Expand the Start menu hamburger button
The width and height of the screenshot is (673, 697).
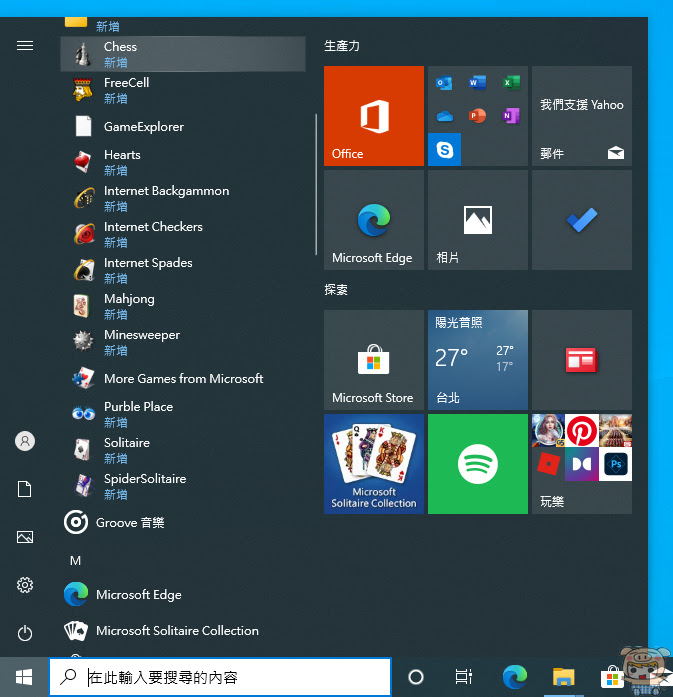(25, 45)
